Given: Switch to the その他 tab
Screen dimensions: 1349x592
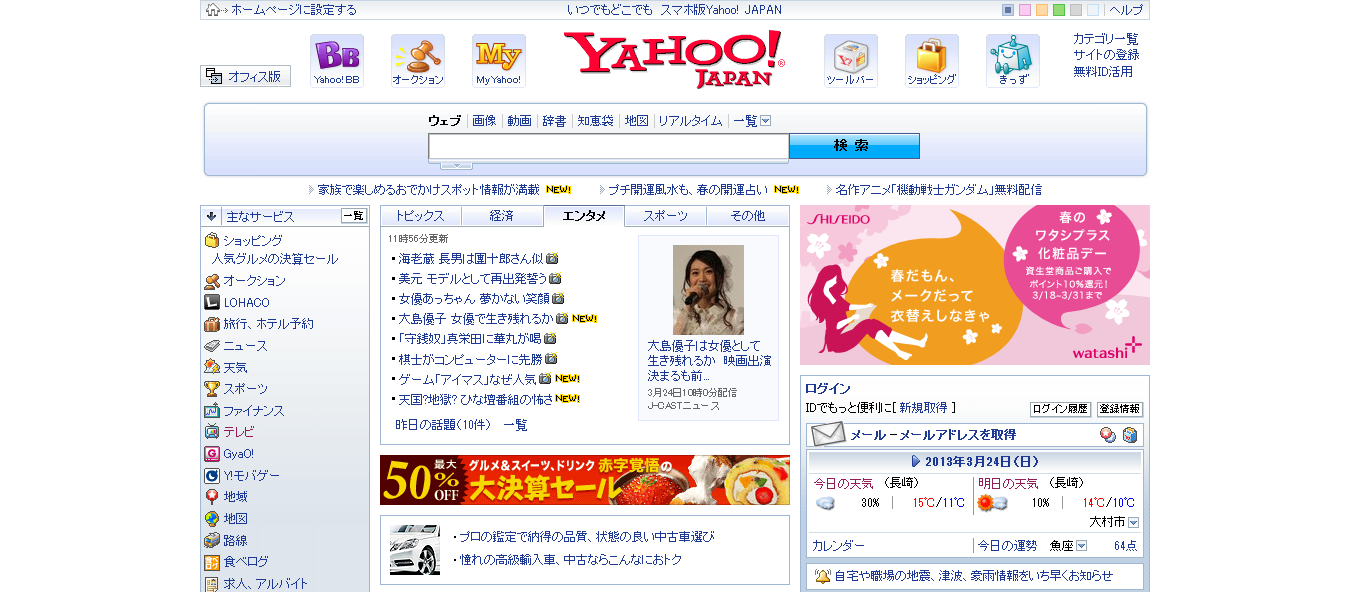Looking at the screenshot, I should pos(748,216).
